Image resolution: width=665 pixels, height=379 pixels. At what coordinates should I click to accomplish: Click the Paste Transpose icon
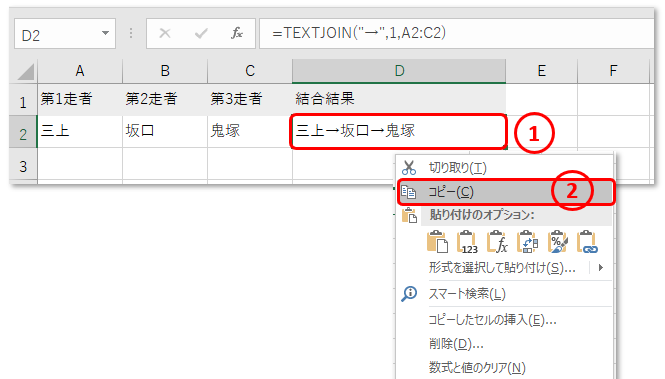[527, 242]
